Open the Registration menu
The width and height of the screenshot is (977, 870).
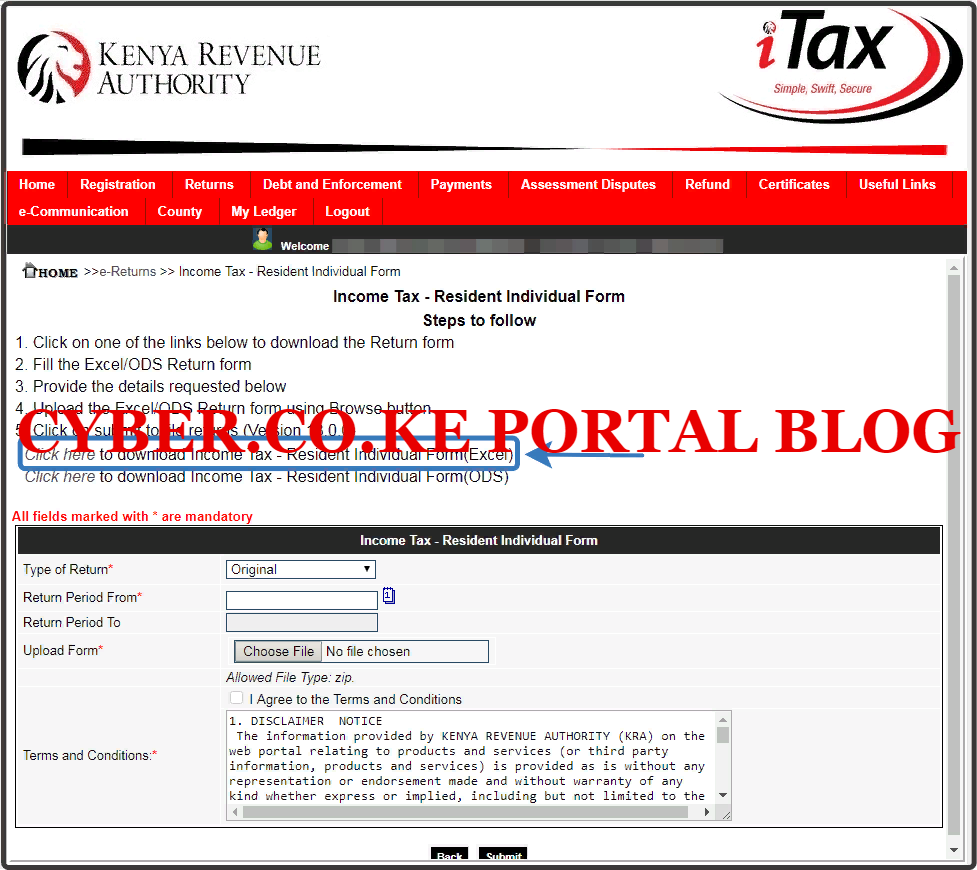(x=118, y=184)
